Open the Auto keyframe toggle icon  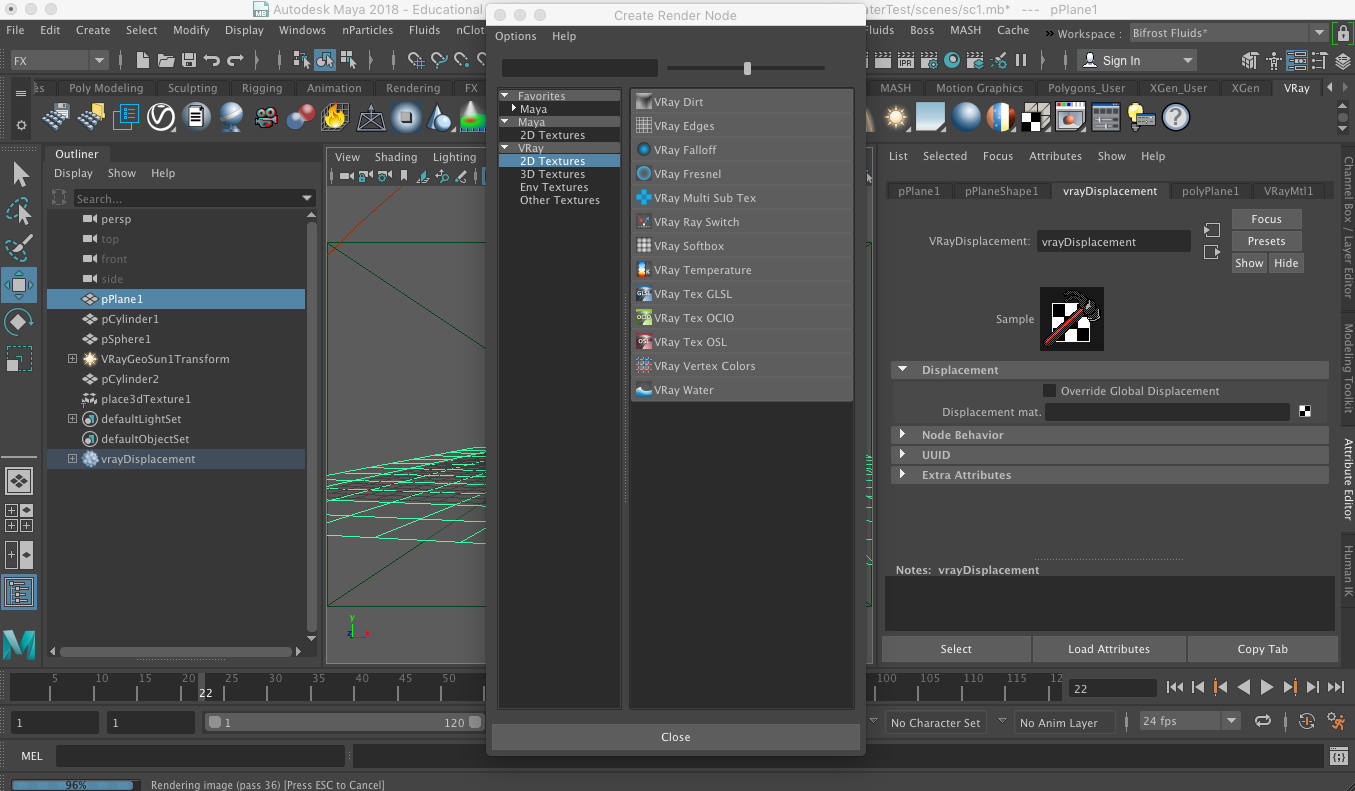(x=1306, y=722)
